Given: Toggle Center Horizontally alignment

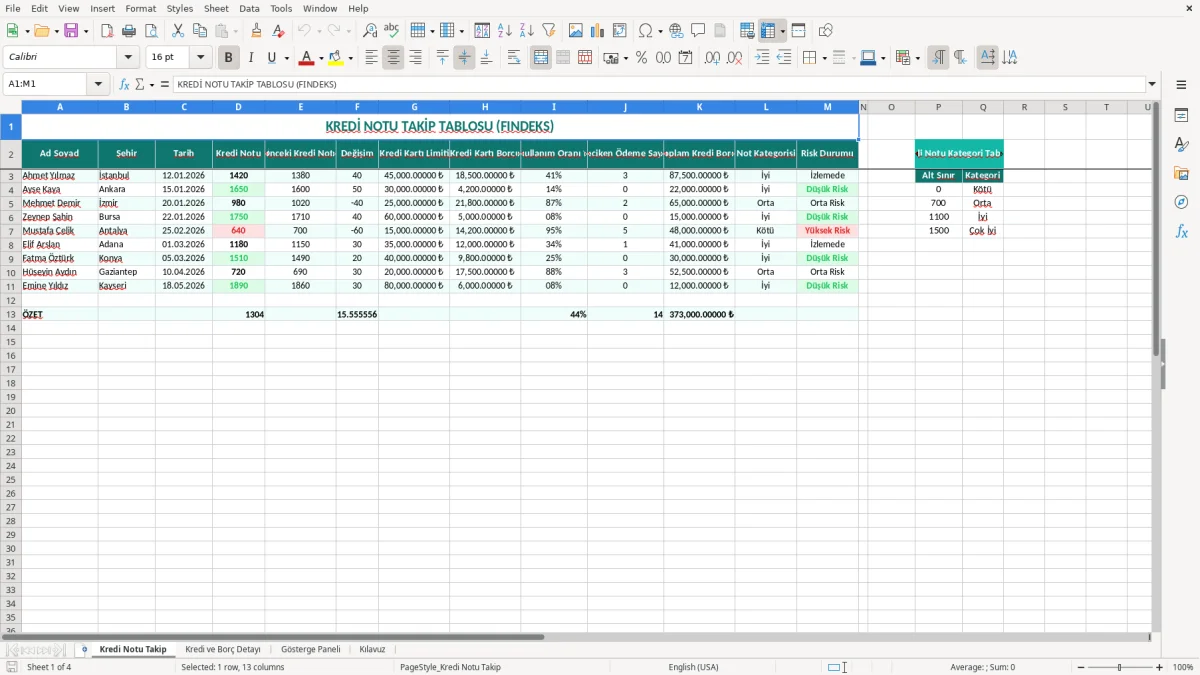Looking at the screenshot, I should point(393,58).
